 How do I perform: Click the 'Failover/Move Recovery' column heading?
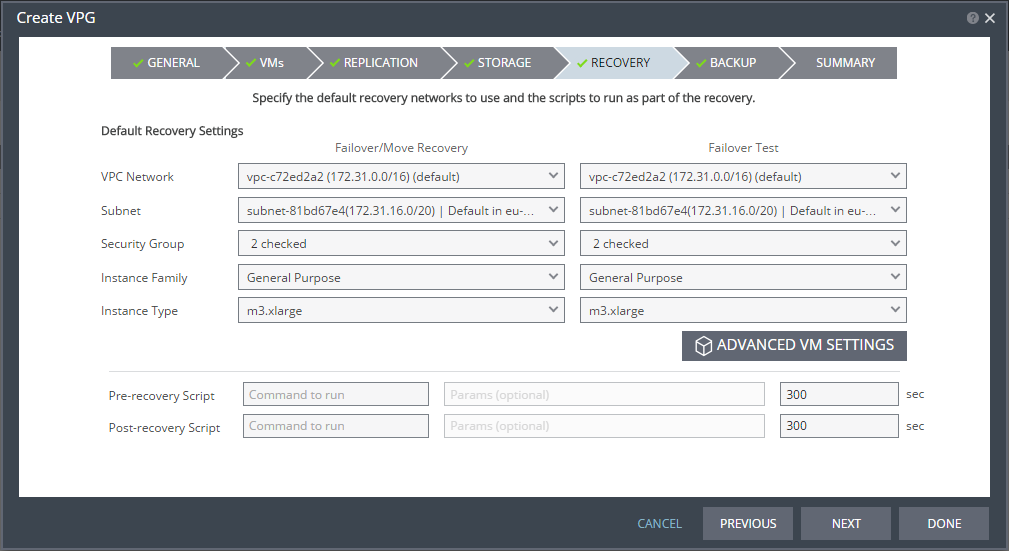tap(401, 148)
